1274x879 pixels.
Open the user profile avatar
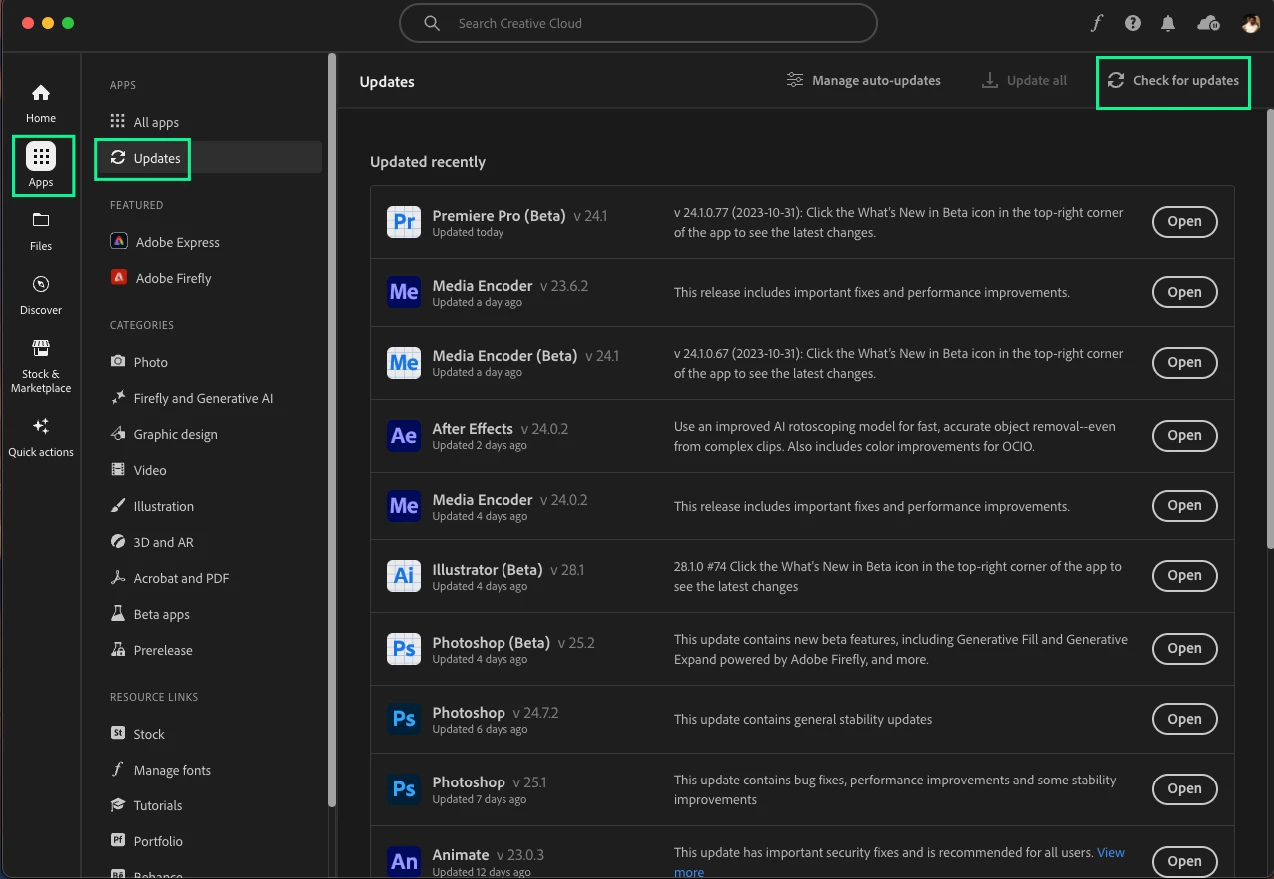(1250, 23)
